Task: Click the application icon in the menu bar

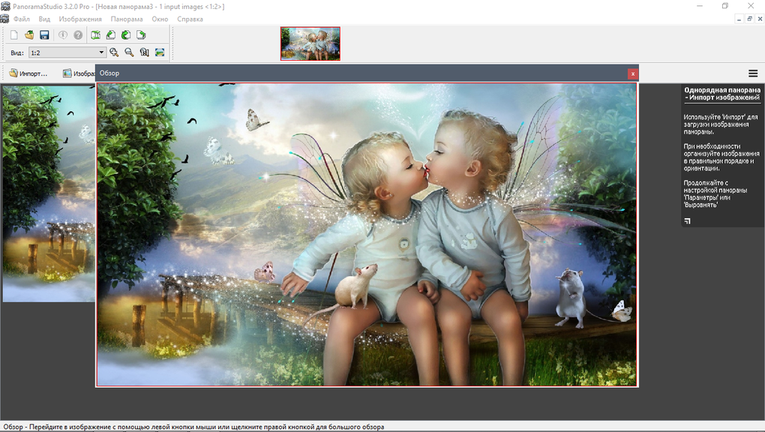Action: pos(4,19)
